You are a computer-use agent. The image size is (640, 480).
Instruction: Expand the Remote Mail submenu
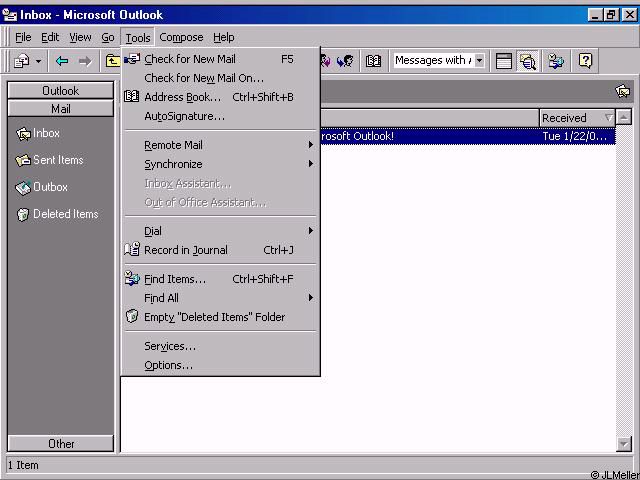220,145
